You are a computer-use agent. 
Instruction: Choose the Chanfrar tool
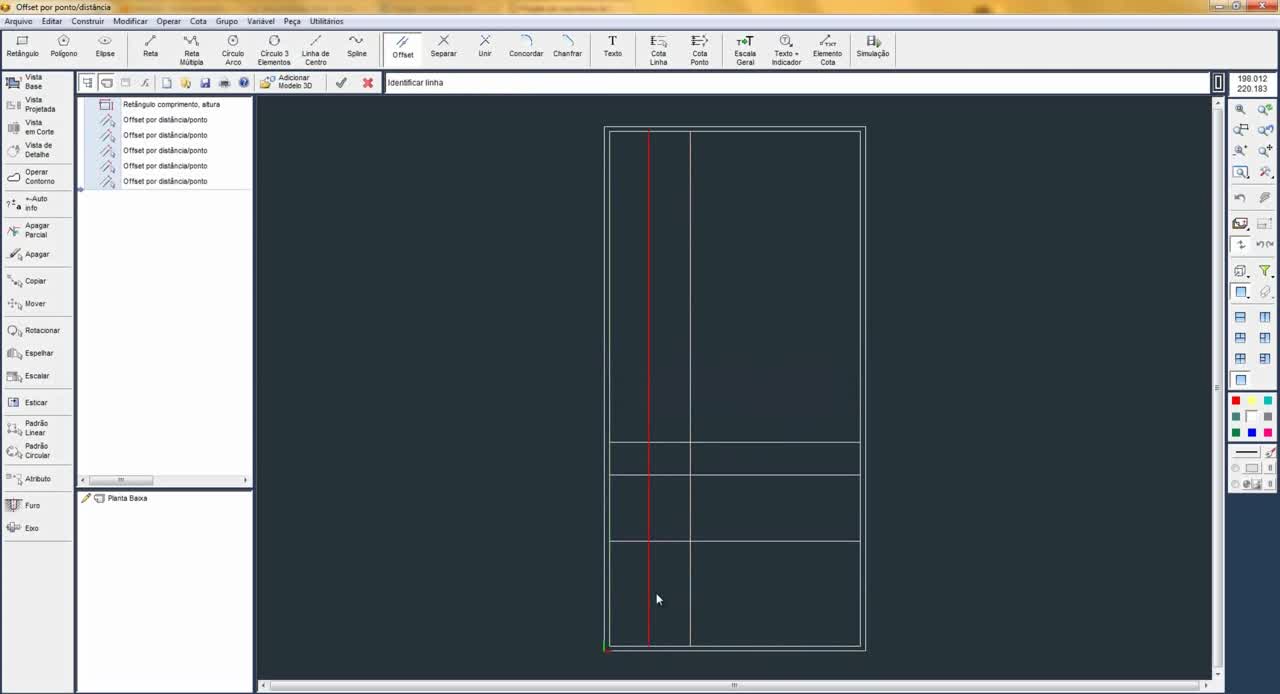pos(567,46)
